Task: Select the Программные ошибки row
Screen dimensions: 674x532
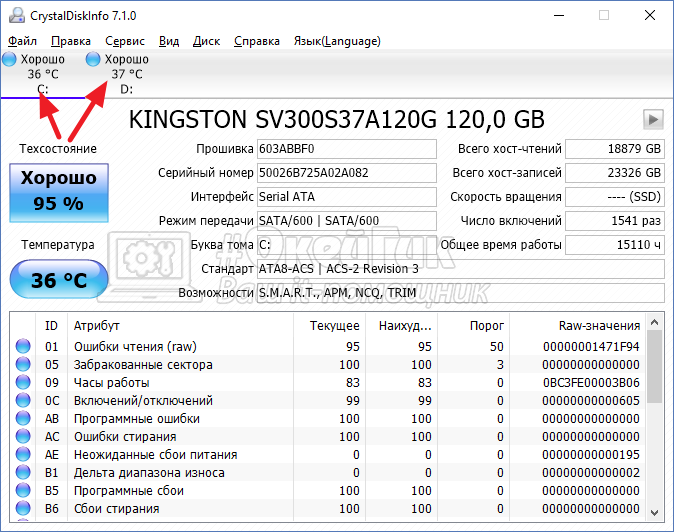Action: point(328,419)
